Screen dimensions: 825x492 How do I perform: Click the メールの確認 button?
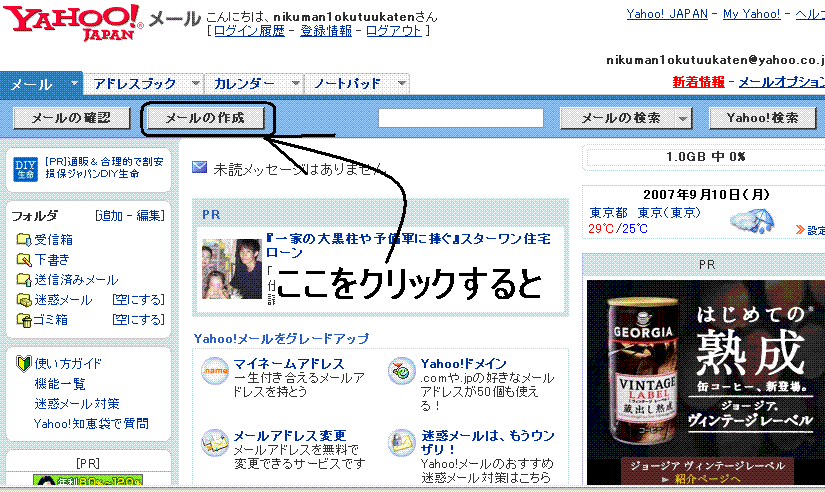(x=71, y=118)
